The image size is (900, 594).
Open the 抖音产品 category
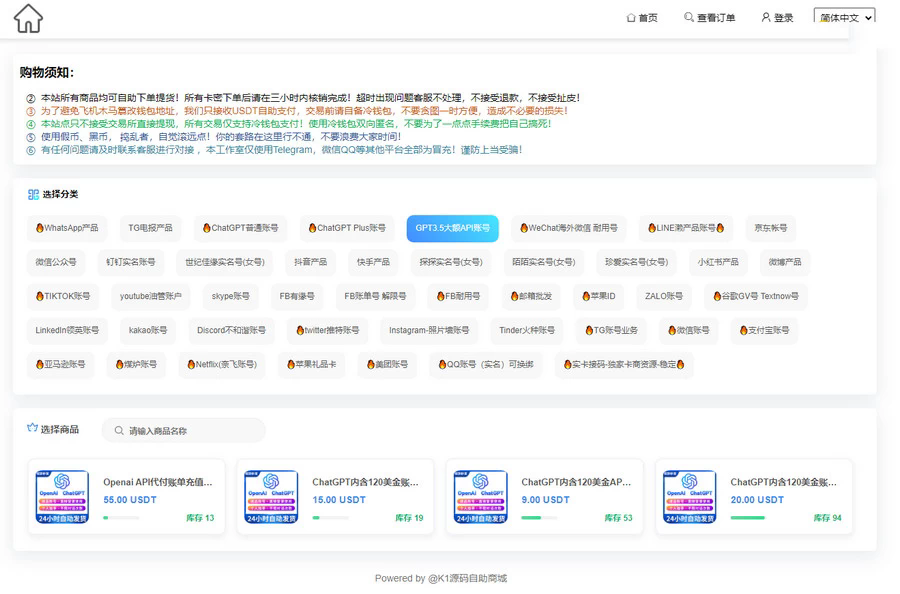point(311,262)
